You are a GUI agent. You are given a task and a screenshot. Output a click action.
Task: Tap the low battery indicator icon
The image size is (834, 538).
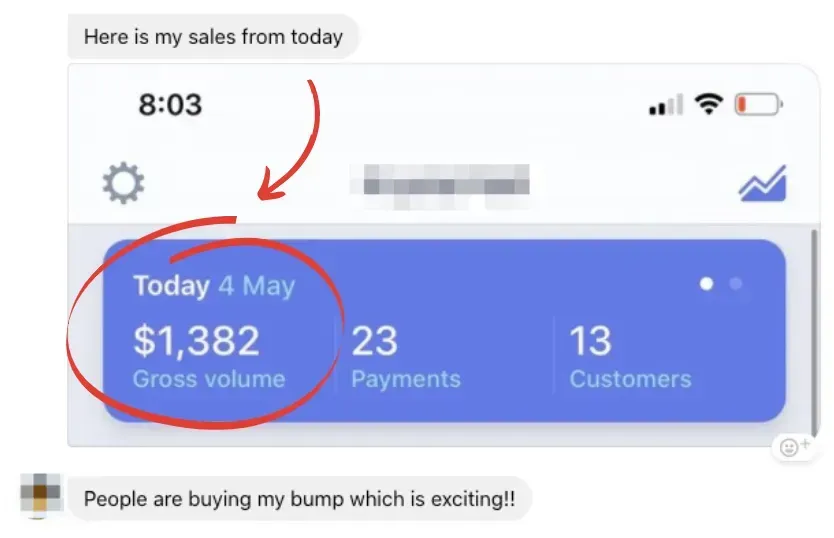[x=758, y=104]
